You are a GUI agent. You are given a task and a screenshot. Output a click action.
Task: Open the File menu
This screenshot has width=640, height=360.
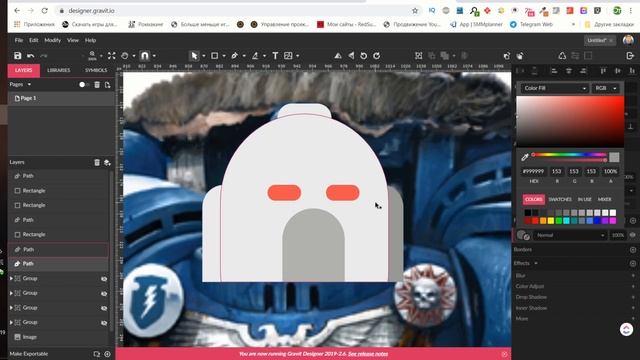coord(19,40)
